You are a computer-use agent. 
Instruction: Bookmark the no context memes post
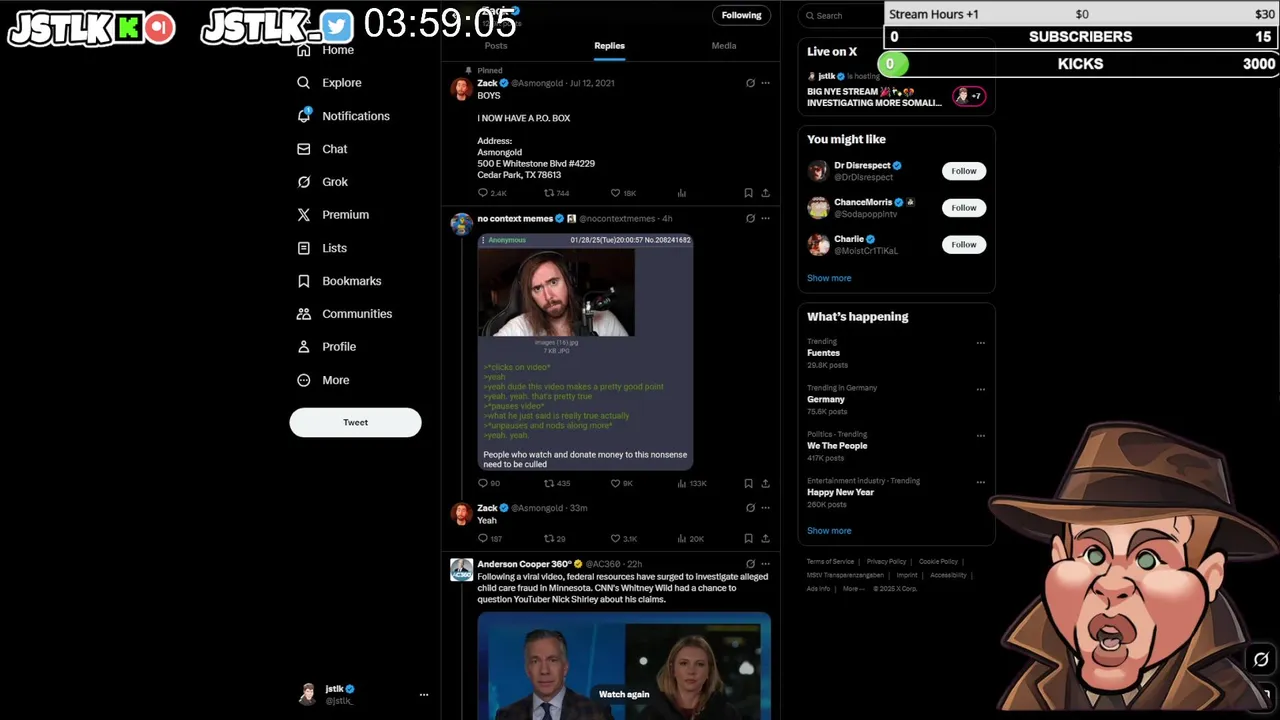coord(748,483)
